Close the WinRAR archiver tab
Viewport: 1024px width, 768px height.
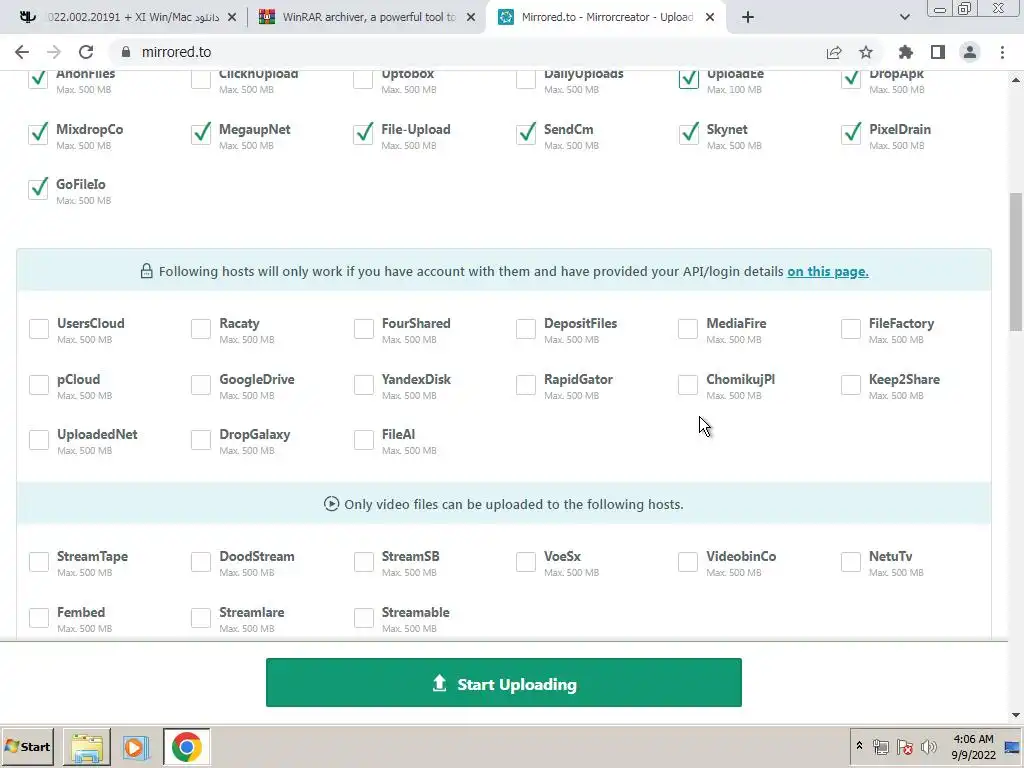[x=471, y=18]
